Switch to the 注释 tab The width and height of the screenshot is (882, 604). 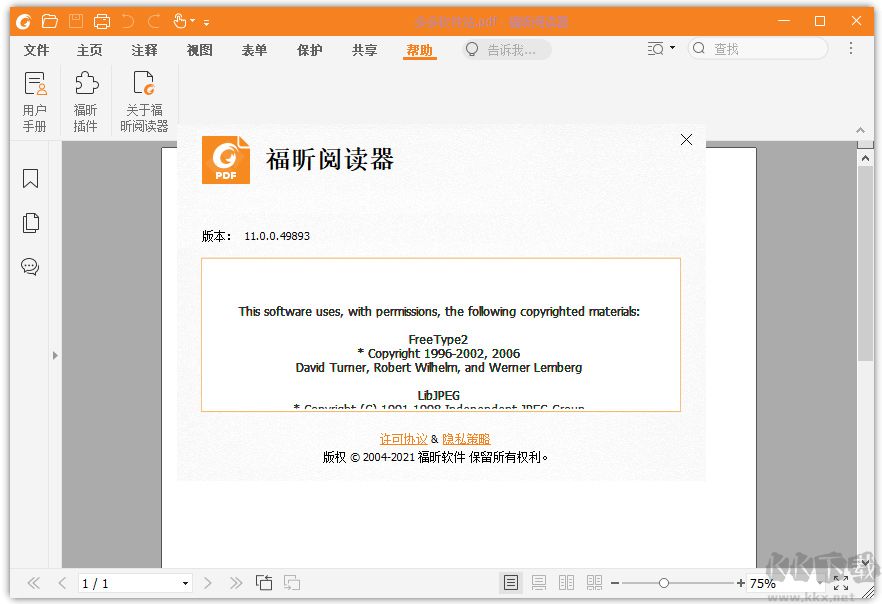(x=145, y=50)
